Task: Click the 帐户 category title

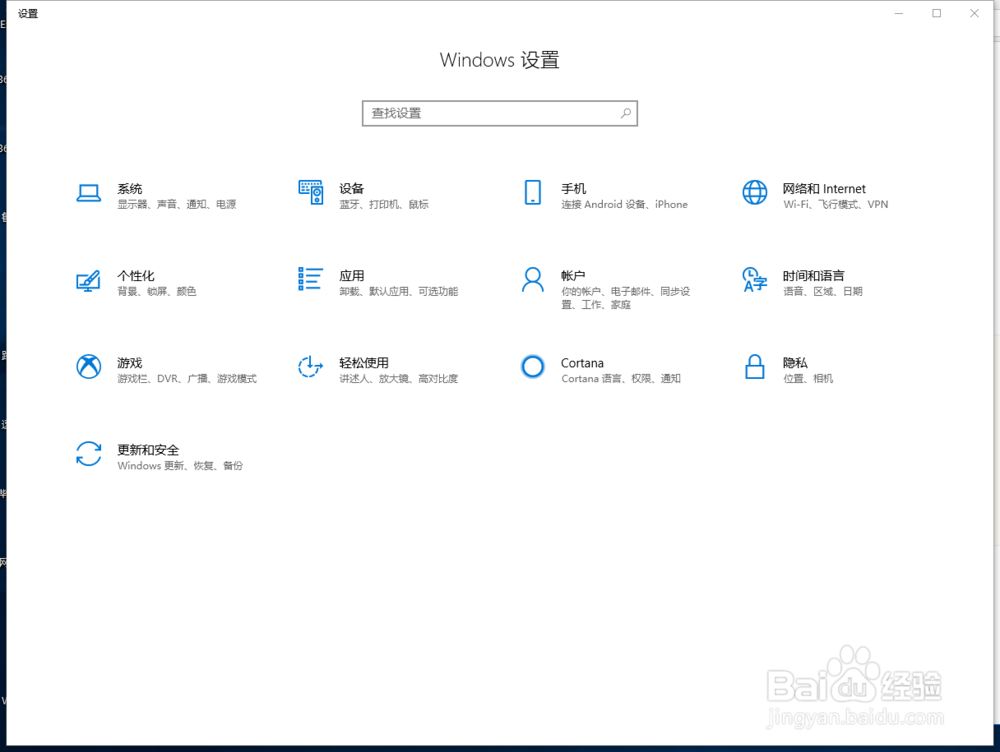Action: [x=573, y=276]
